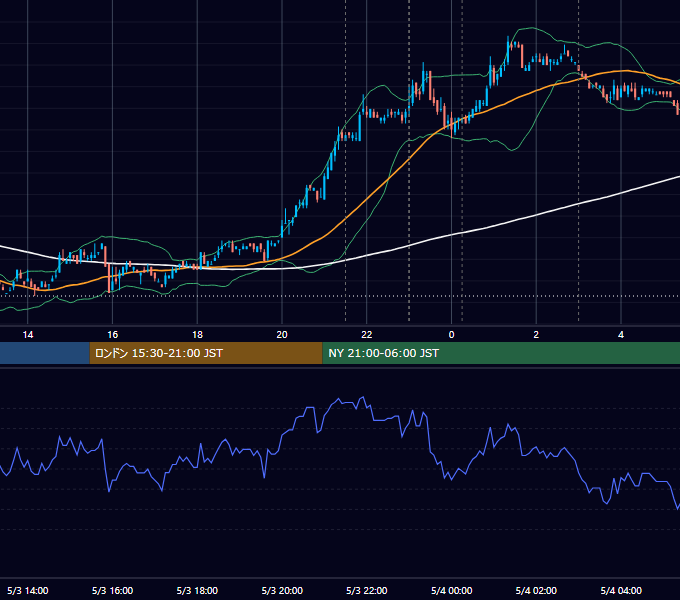680x600 pixels.
Task: Click the 16 hour label on the price chart axis
Action: (x=112, y=335)
